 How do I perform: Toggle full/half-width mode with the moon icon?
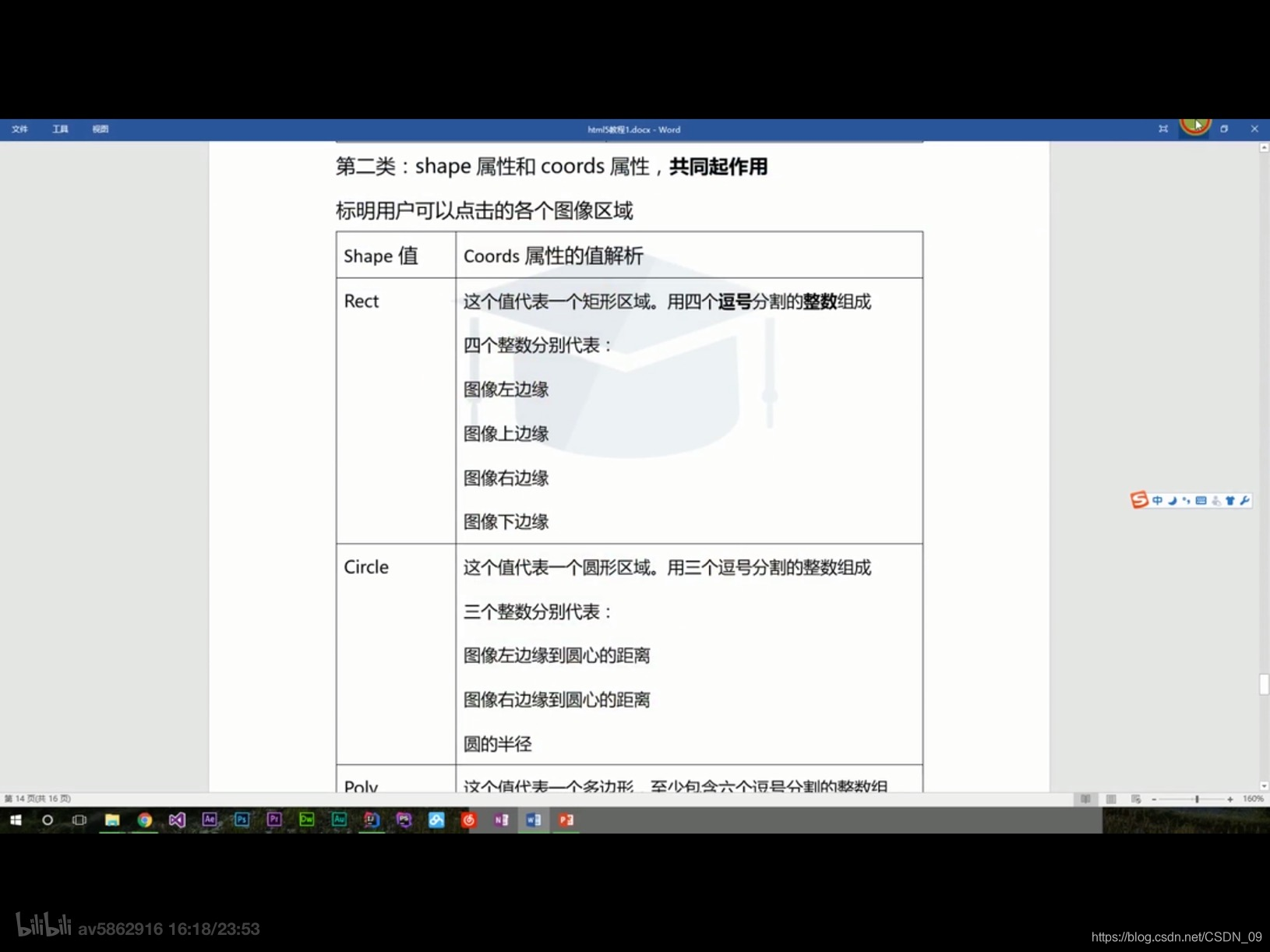coord(1172,500)
